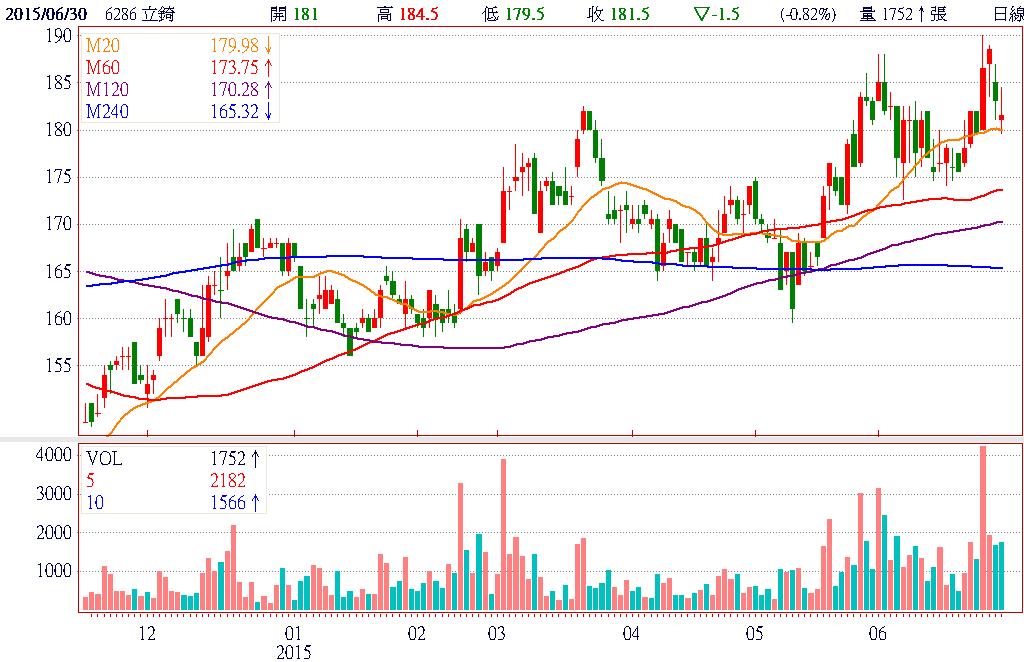Click the blue down arrow beside M240 value
Image resolution: width=1024 pixels, height=662 pixels.
point(268,112)
